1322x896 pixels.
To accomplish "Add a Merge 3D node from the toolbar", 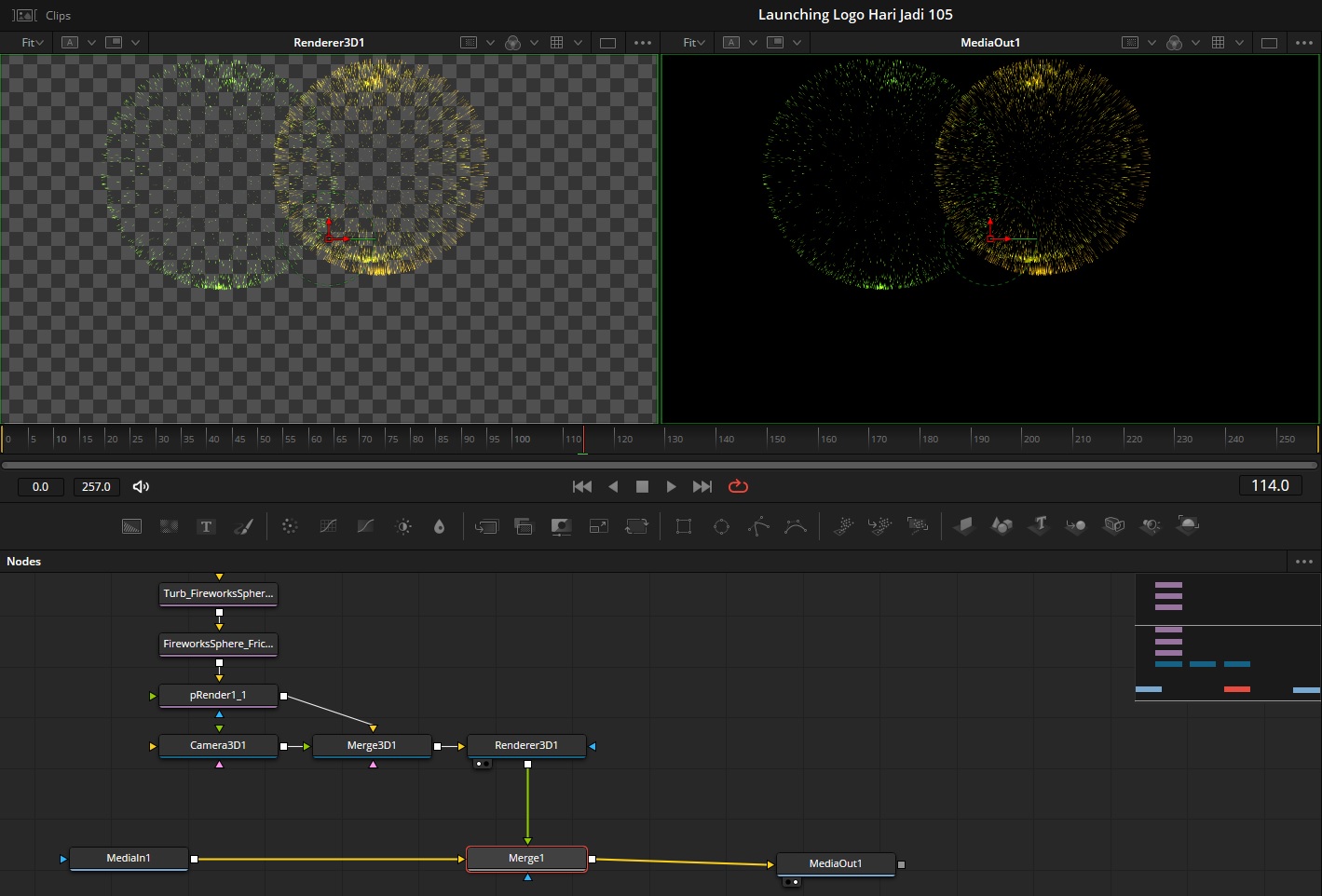I will pyautogui.click(x=1076, y=526).
